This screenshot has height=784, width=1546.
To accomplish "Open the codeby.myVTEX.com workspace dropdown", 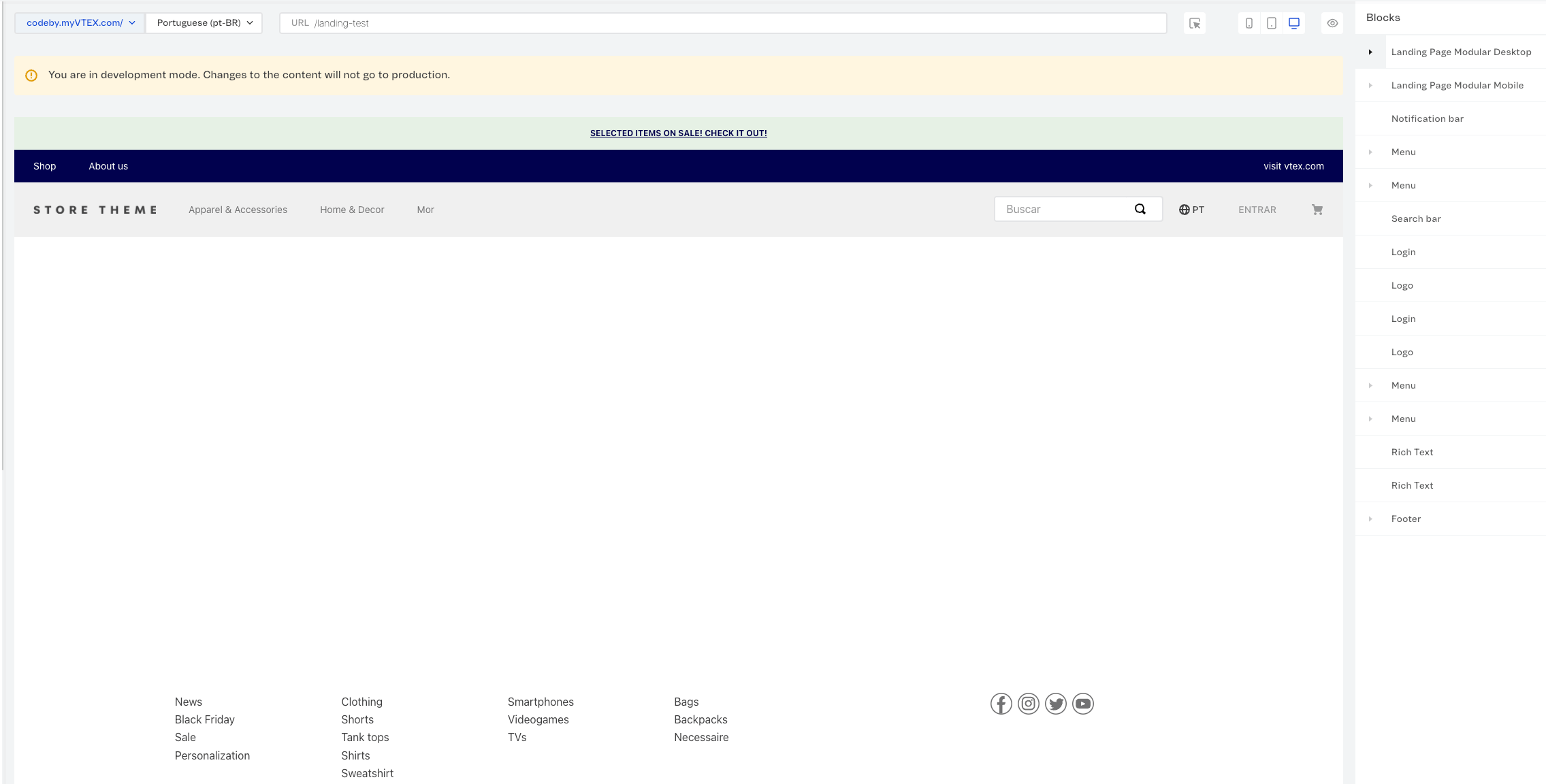I will 80,23.
